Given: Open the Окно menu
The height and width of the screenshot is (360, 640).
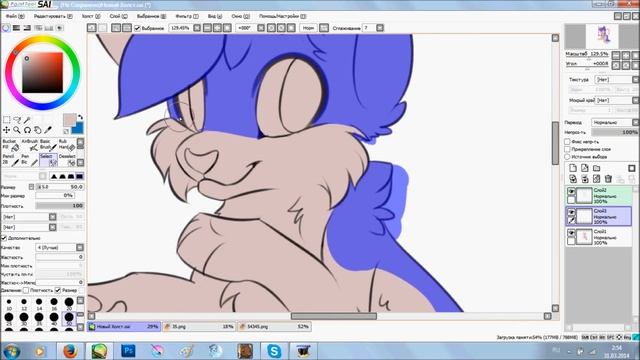Looking at the screenshot, I should point(240,16).
